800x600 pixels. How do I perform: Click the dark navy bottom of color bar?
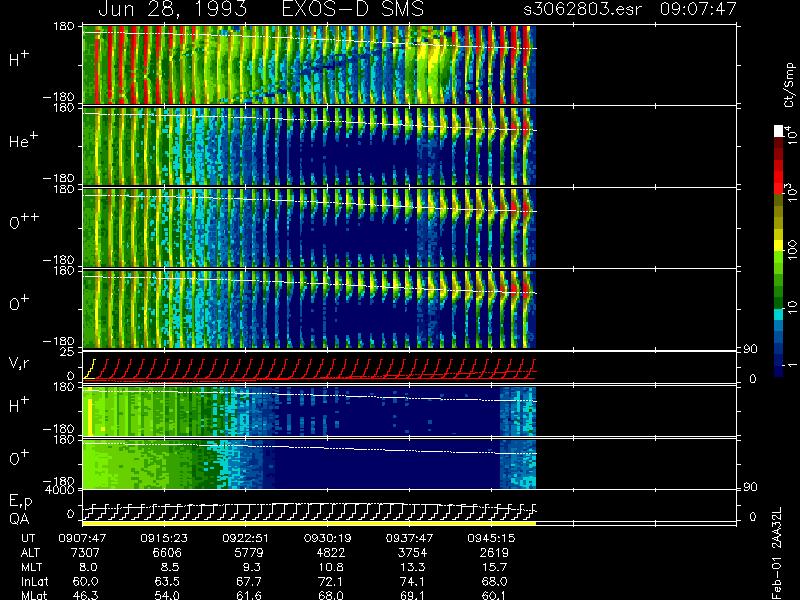coord(779,370)
